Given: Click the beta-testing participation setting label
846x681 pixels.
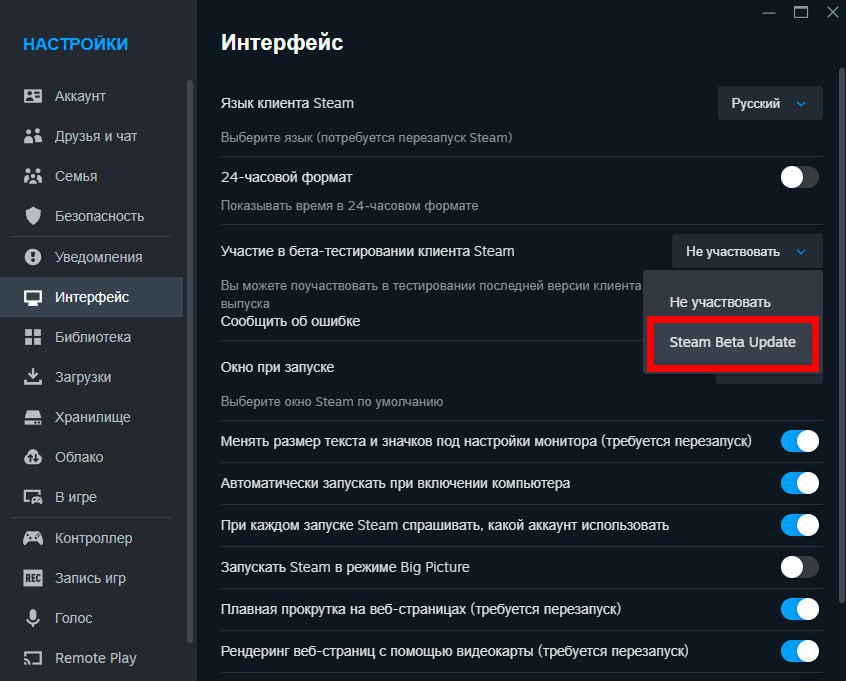Looking at the screenshot, I should click(x=367, y=251).
